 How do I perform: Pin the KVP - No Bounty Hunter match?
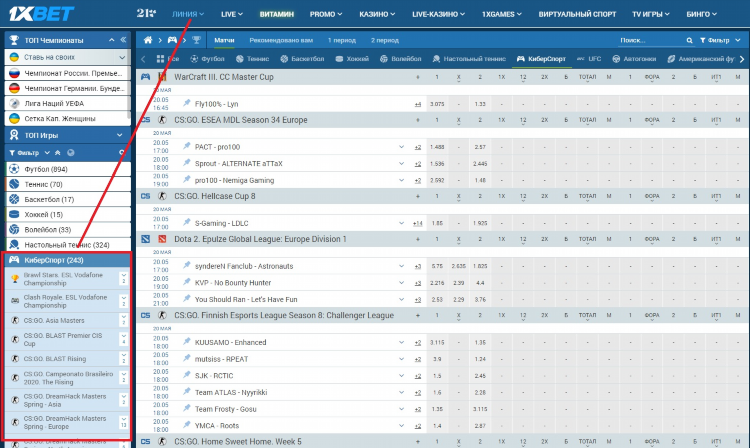[187, 282]
